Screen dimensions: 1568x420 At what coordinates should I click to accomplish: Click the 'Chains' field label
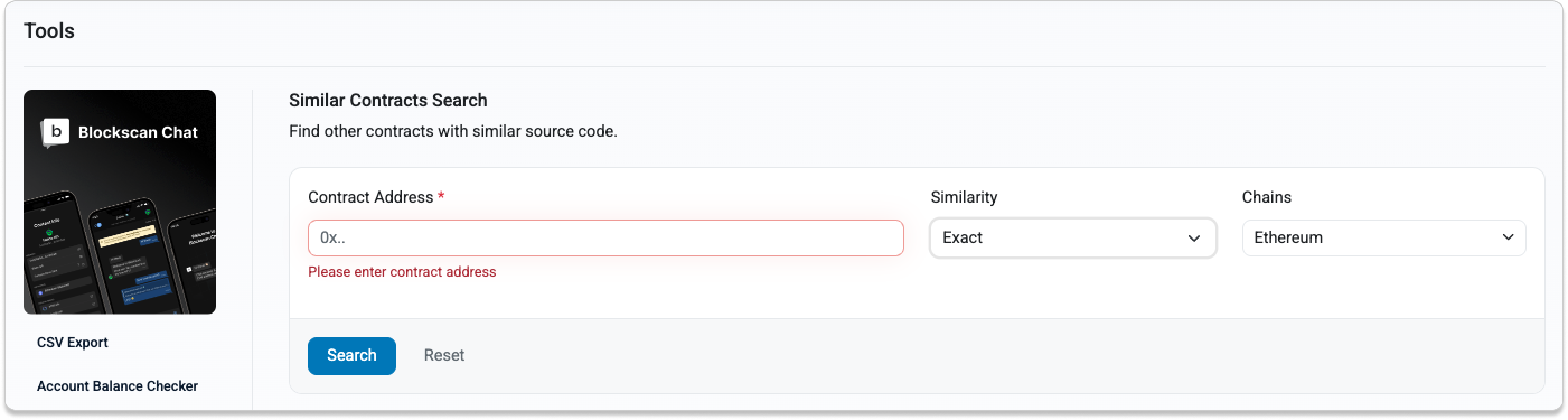point(1266,197)
